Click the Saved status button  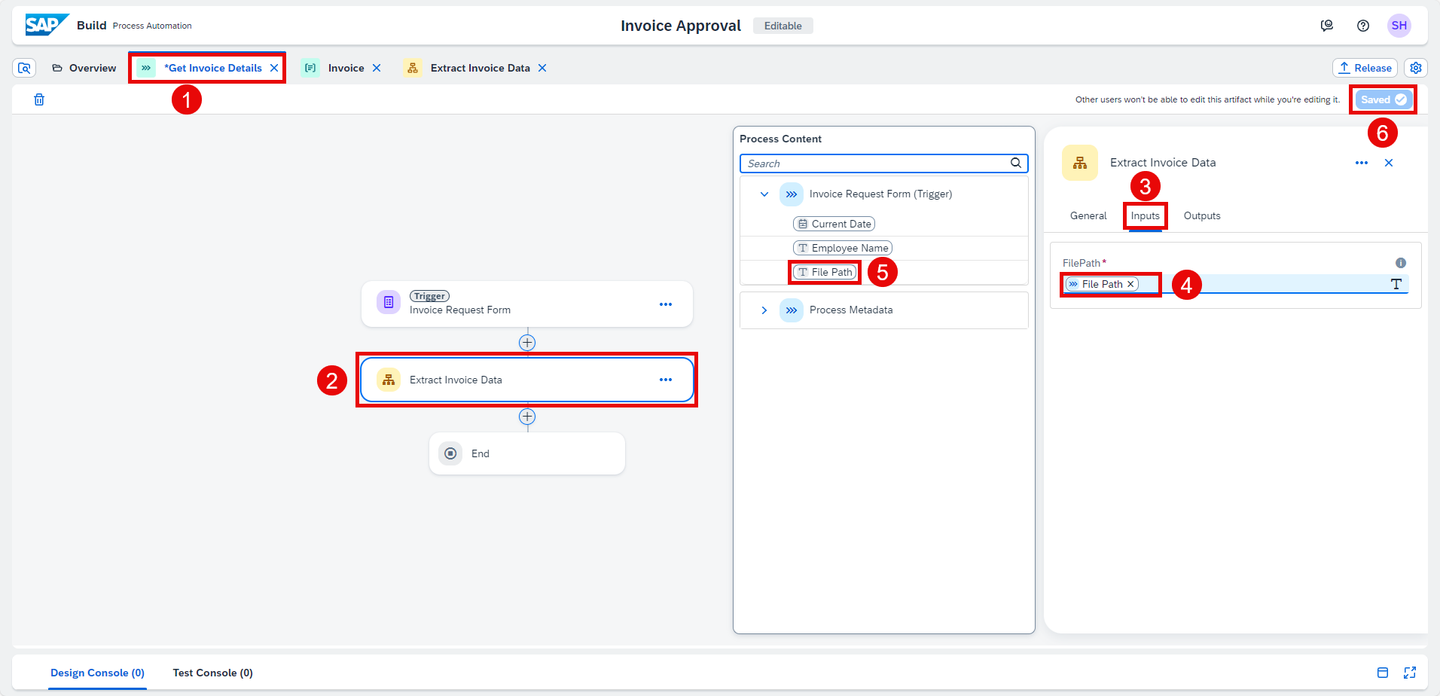1384,99
